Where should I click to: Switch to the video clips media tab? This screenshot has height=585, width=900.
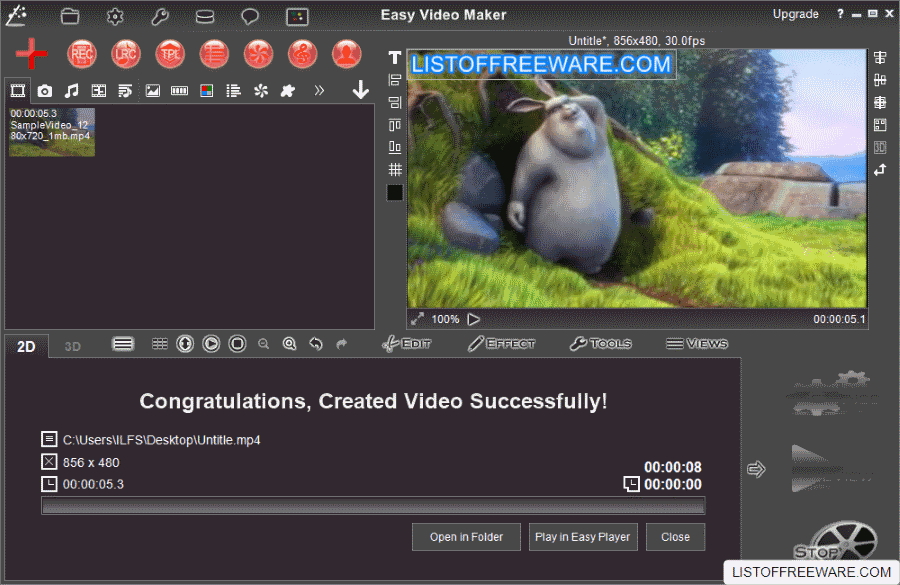click(x=18, y=90)
